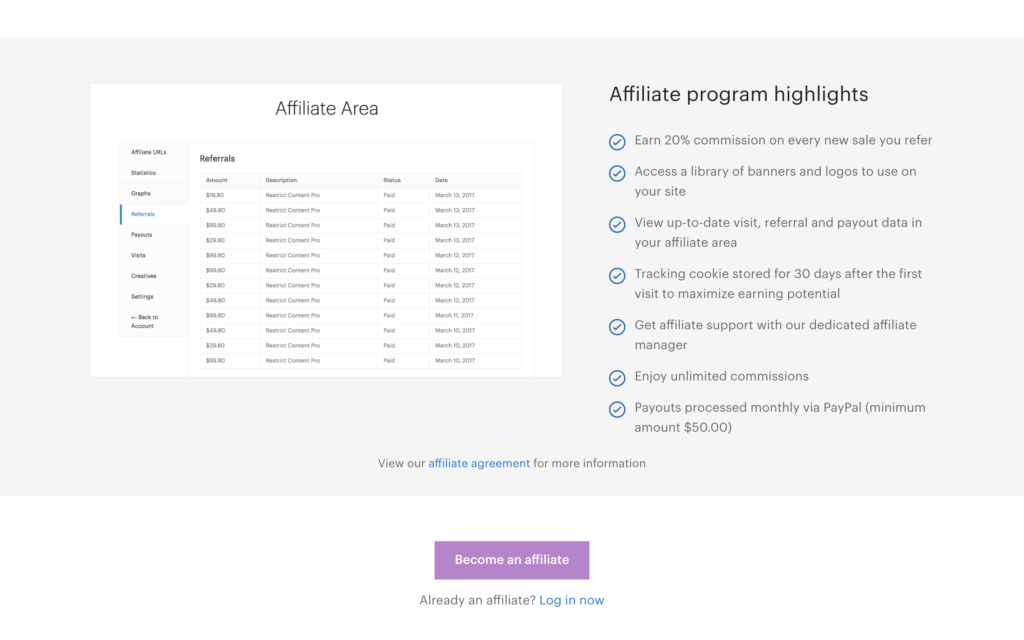Go to the Visits sidebar tab

tap(139, 255)
